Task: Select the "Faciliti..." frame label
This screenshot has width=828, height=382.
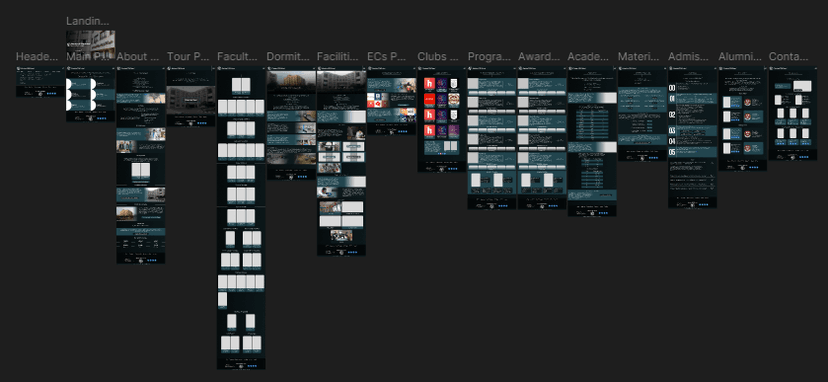Action: (x=338, y=57)
